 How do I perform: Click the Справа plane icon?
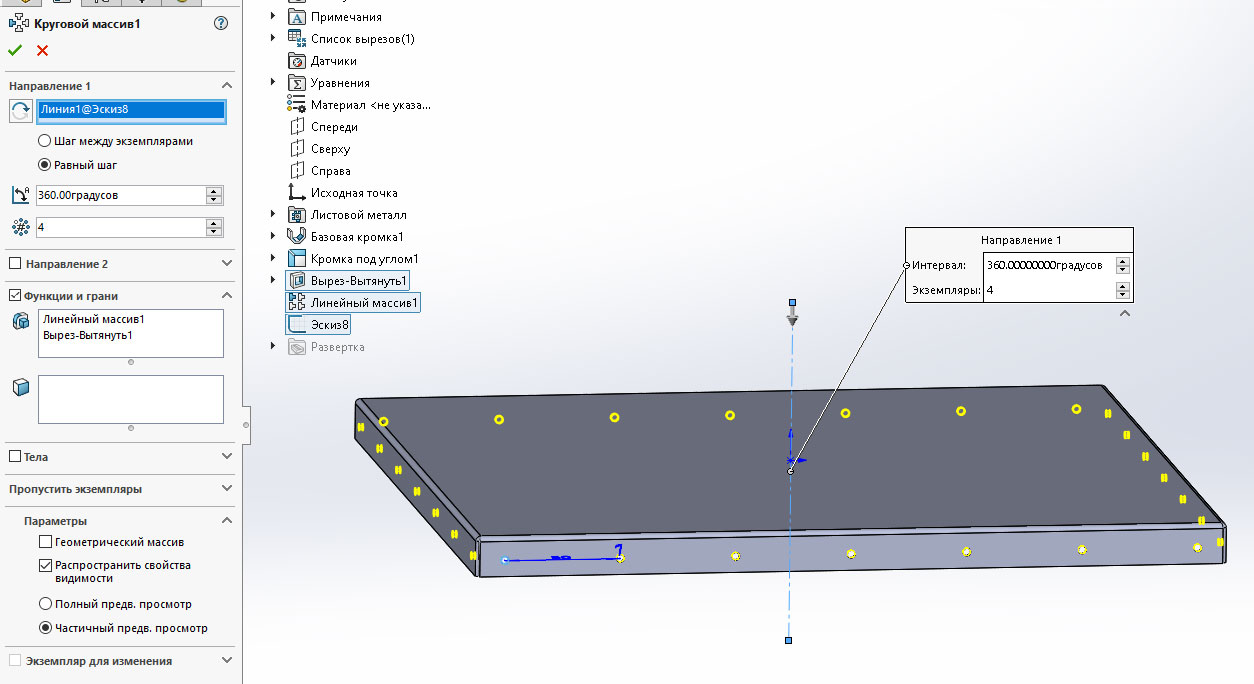tap(296, 171)
